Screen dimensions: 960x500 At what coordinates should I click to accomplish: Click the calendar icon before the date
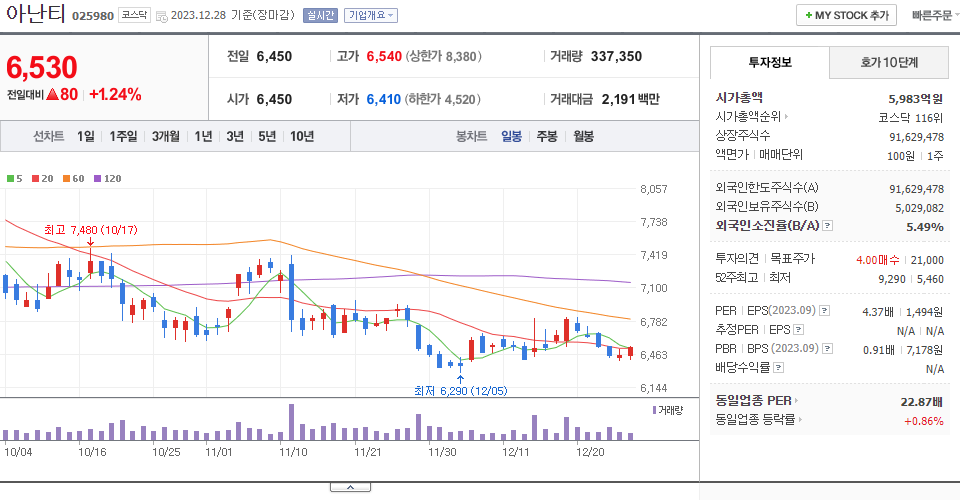pyautogui.click(x=162, y=17)
